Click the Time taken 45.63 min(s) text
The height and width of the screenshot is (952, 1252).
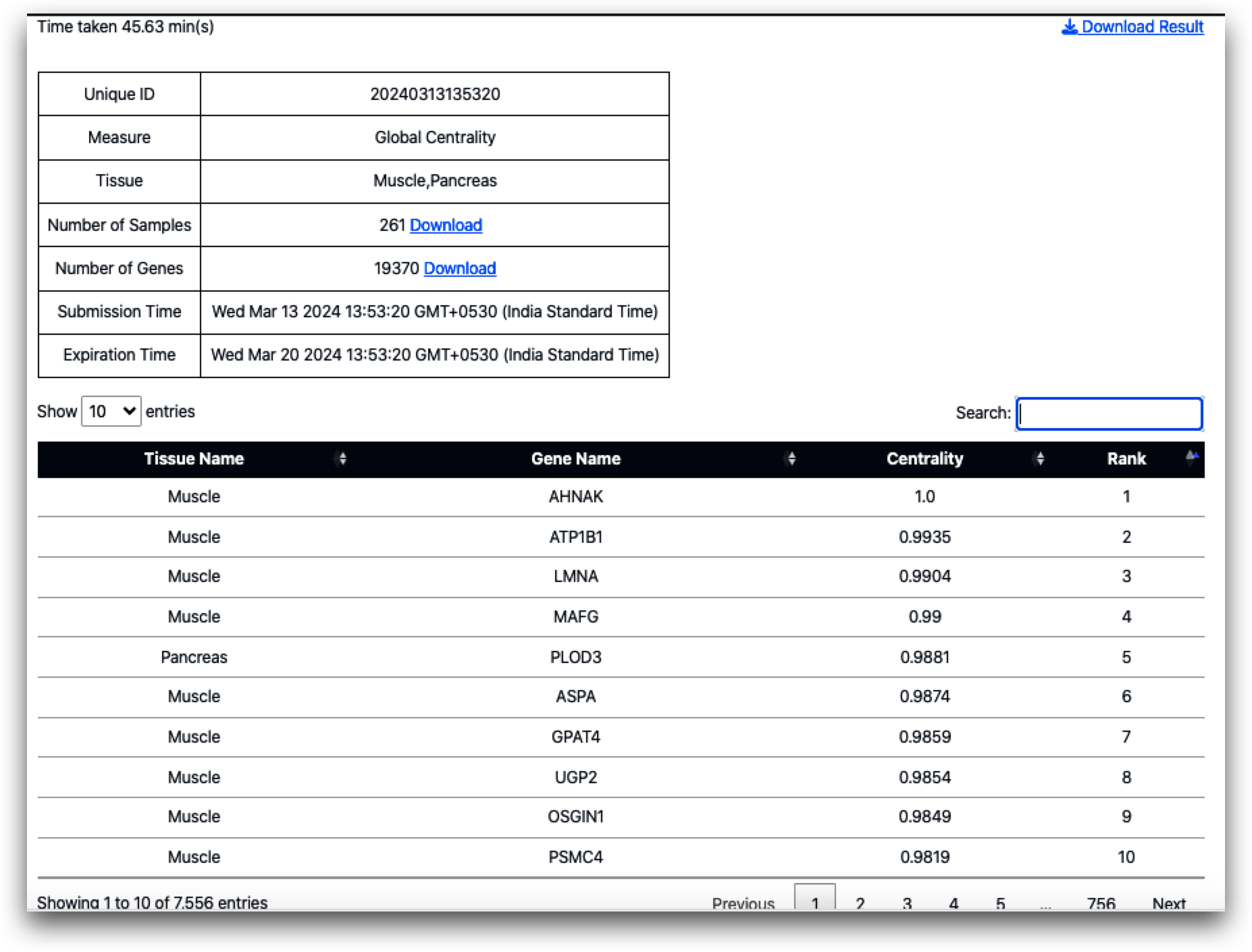(126, 27)
